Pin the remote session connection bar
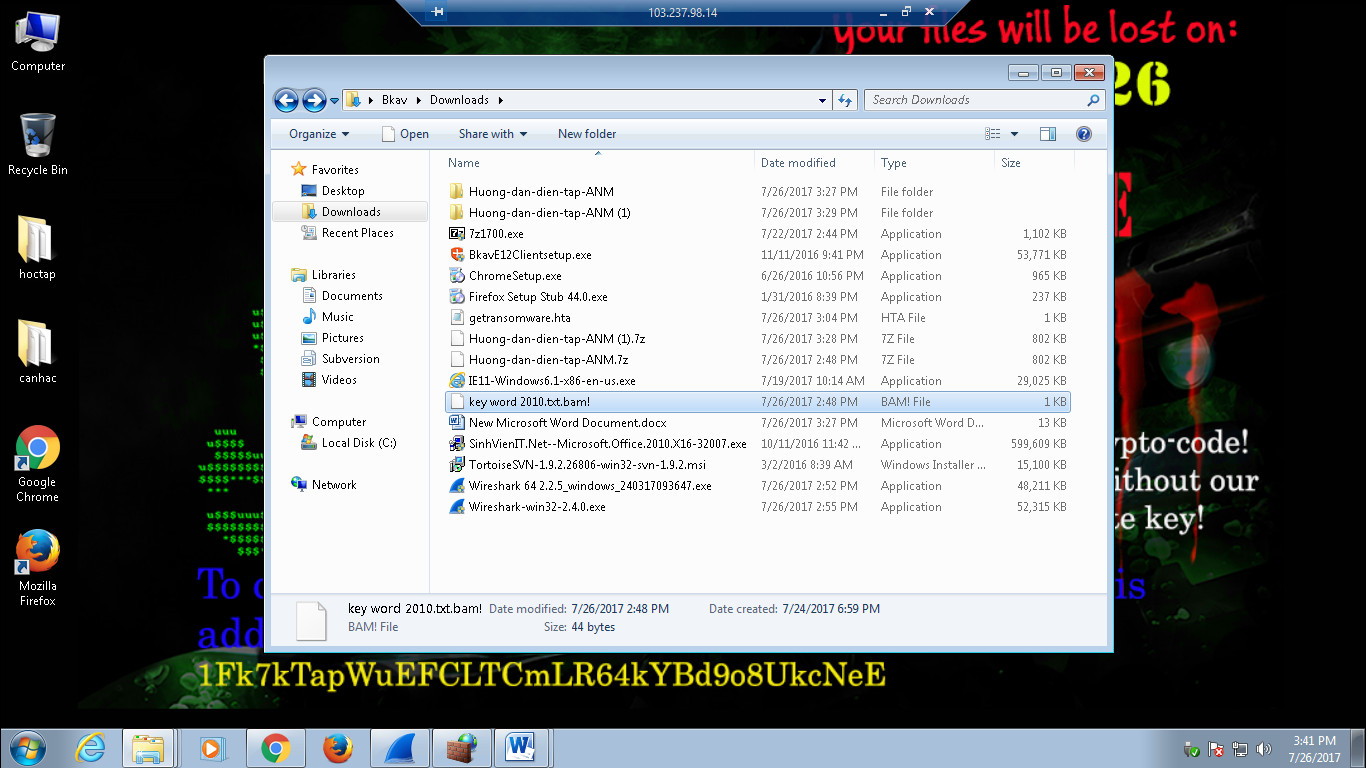The width and height of the screenshot is (1366, 768). pyautogui.click(x=437, y=12)
